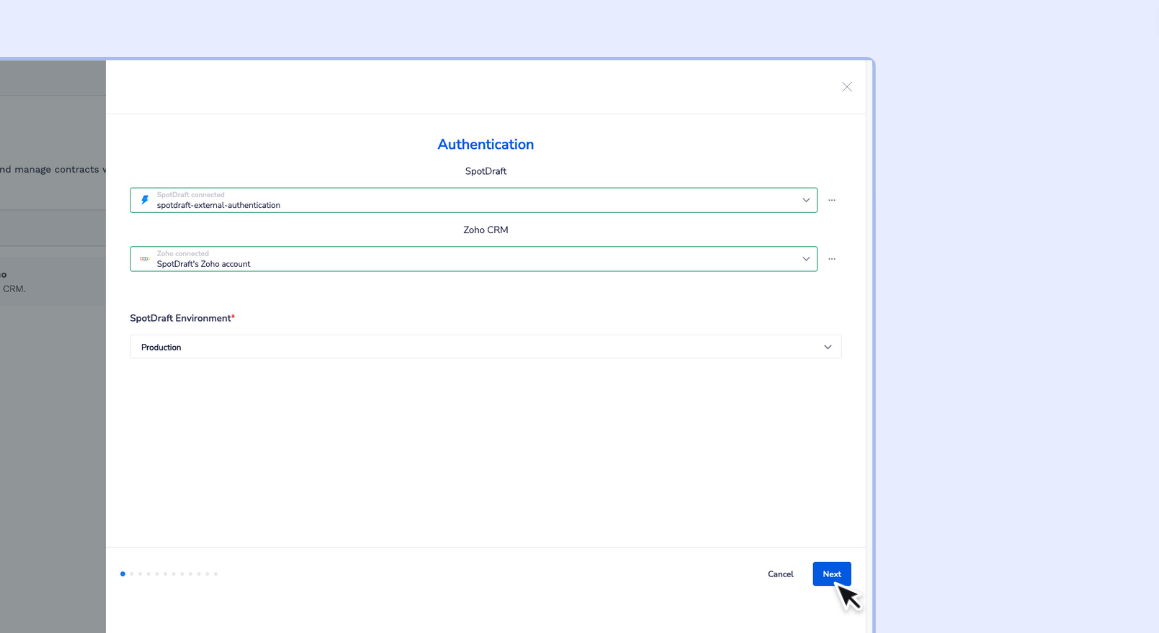The height and width of the screenshot is (633, 1159).
Task: Jump to the fourth step dot
Action: coord(148,574)
